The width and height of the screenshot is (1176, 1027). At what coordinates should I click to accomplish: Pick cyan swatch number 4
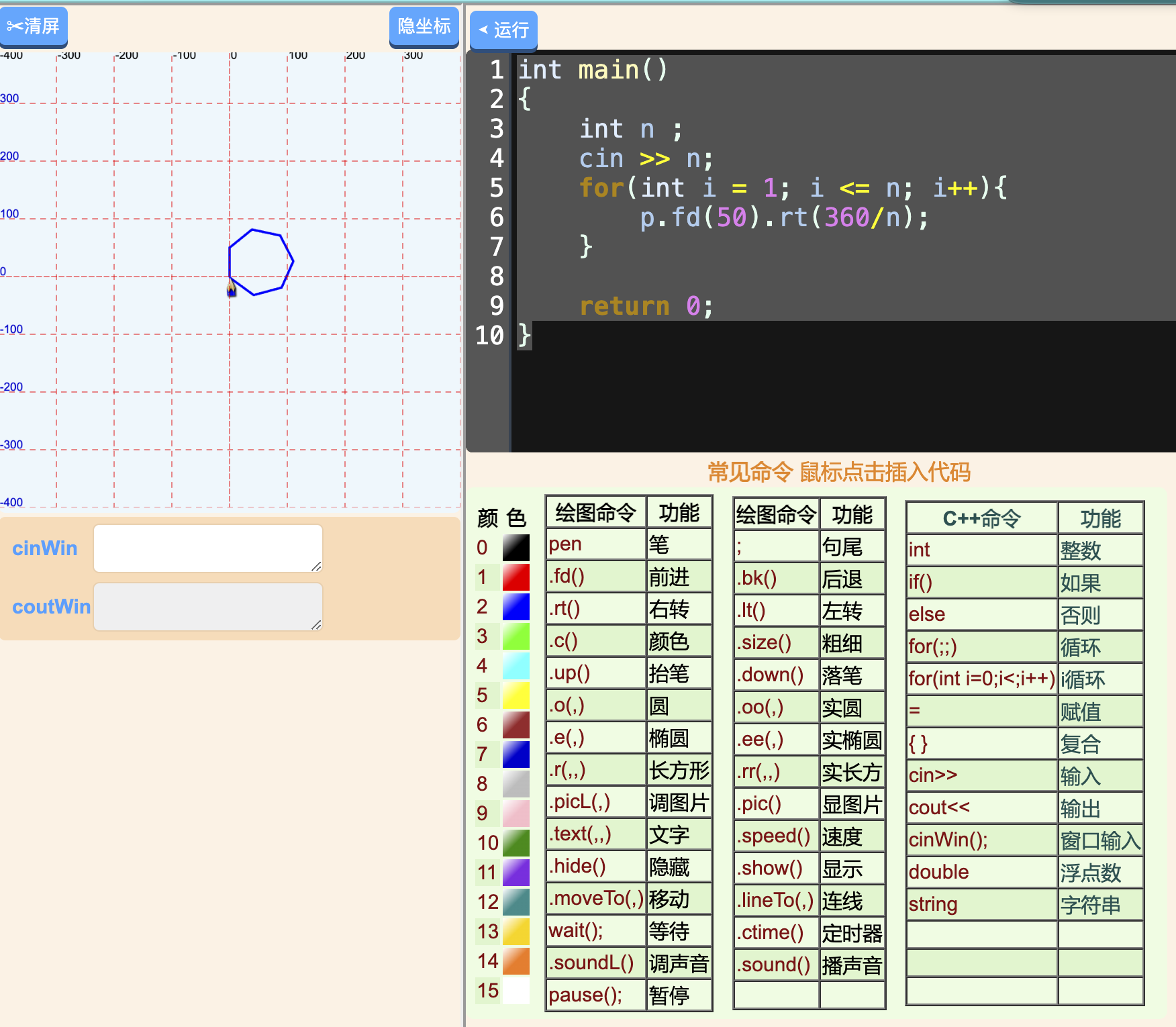click(516, 666)
